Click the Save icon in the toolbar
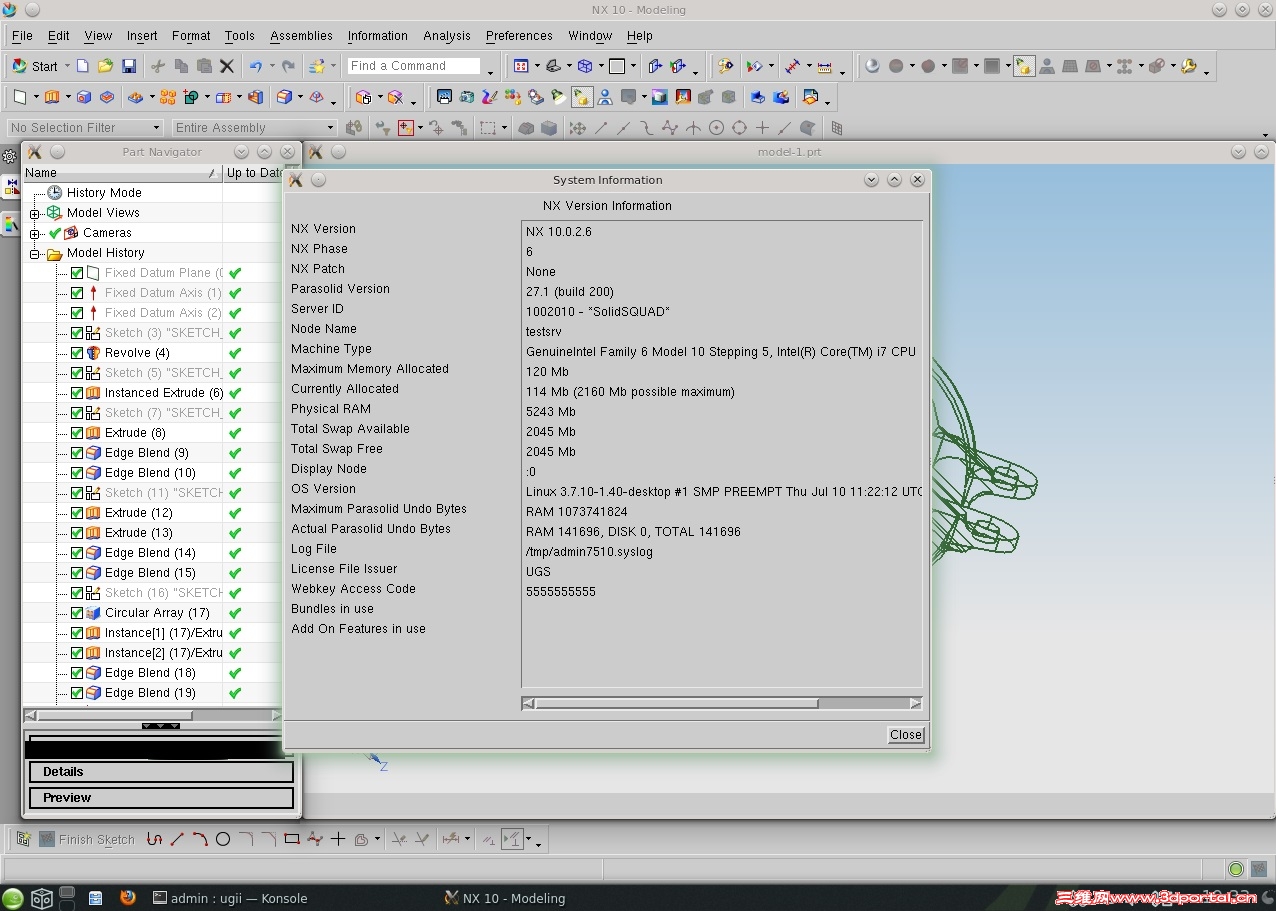 tap(129, 66)
